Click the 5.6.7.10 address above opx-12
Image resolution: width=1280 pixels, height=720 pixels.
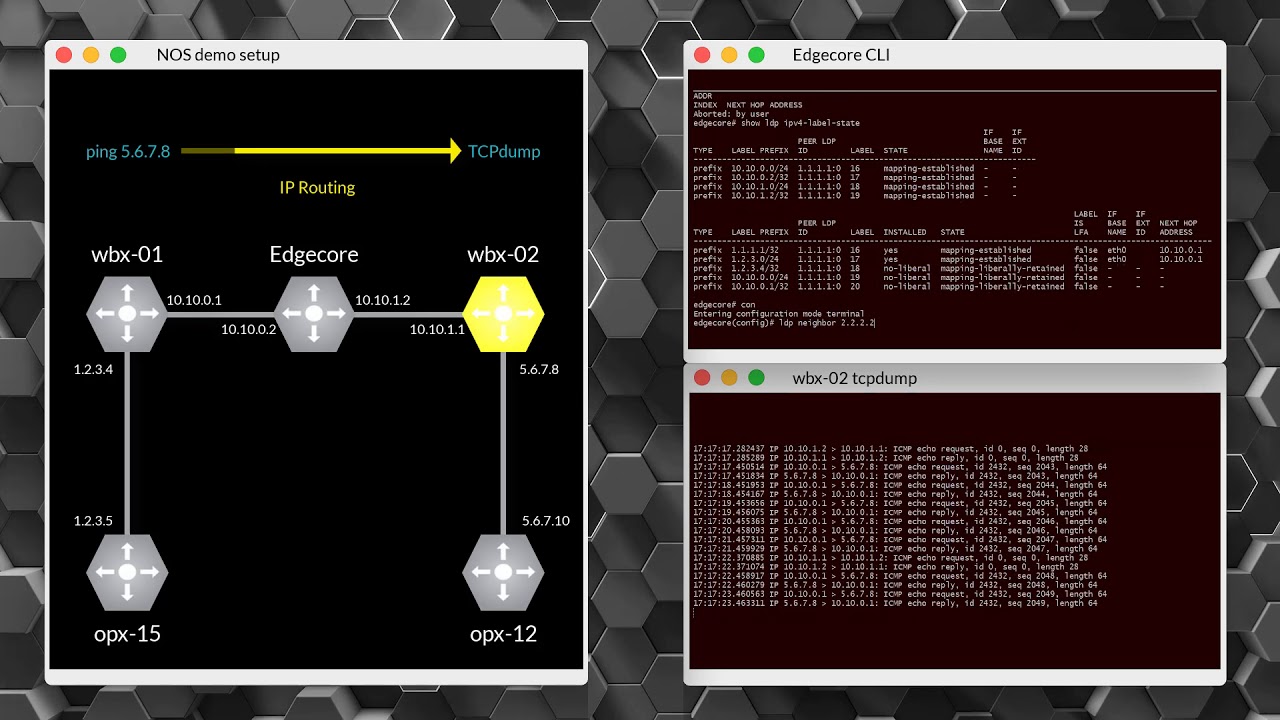[545, 521]
